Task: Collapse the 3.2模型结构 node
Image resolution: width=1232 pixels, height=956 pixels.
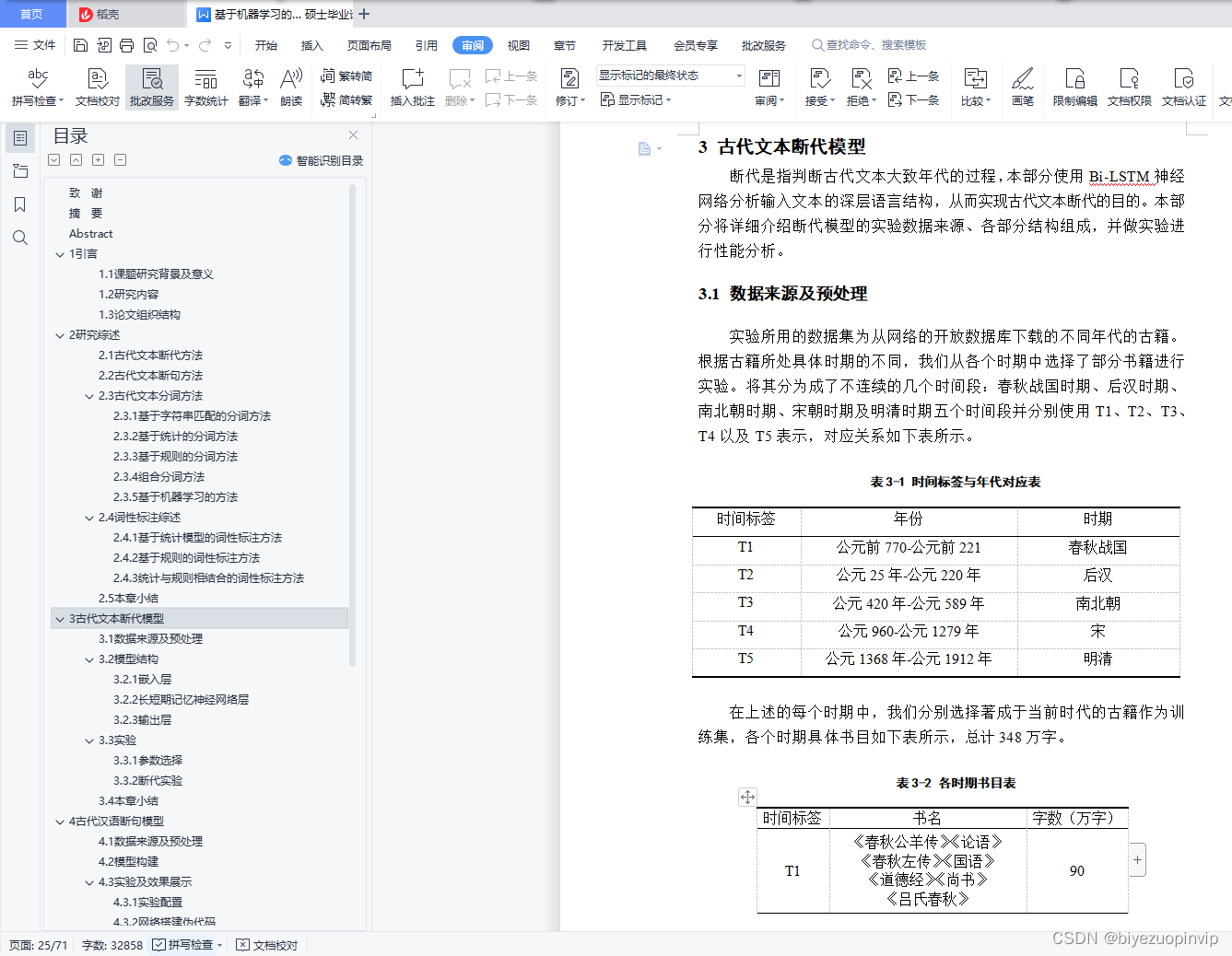Action: pos(89,659)
